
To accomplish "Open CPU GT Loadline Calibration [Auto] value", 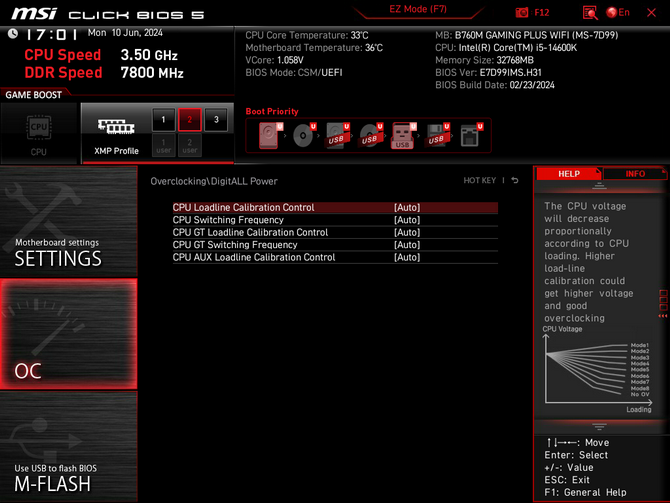I will click(x=407, y=232).
